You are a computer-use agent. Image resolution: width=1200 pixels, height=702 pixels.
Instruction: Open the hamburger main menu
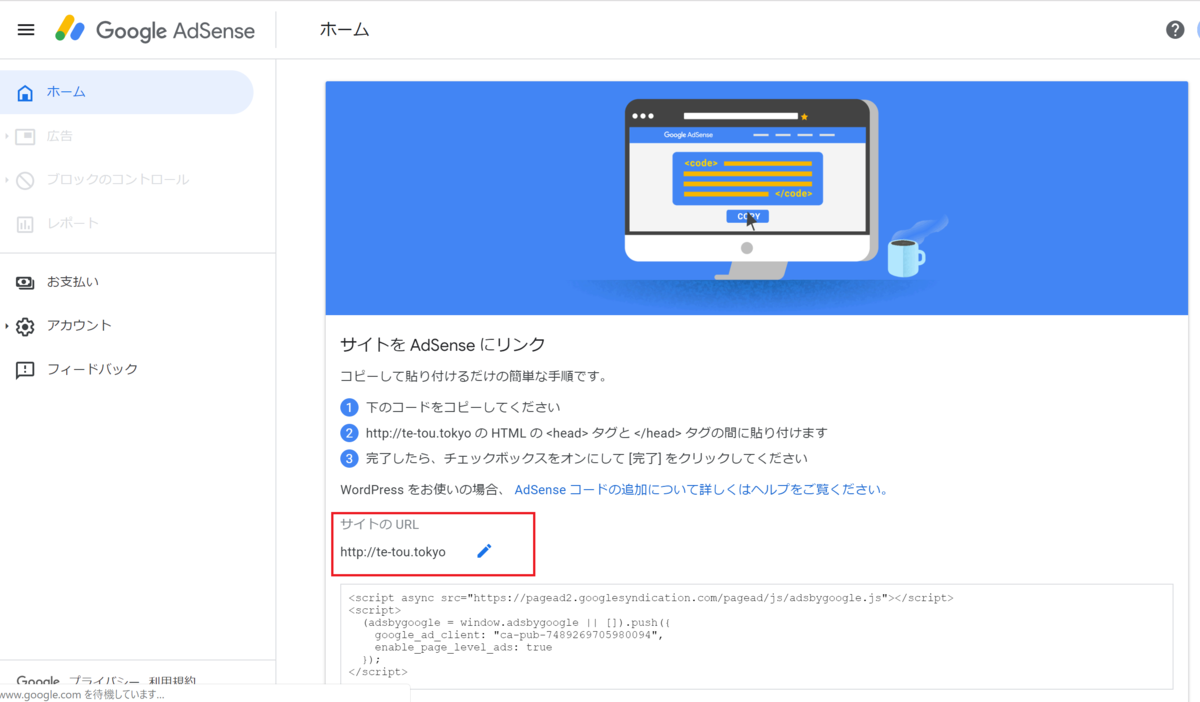pyautogui.click(x=26, y=30)
